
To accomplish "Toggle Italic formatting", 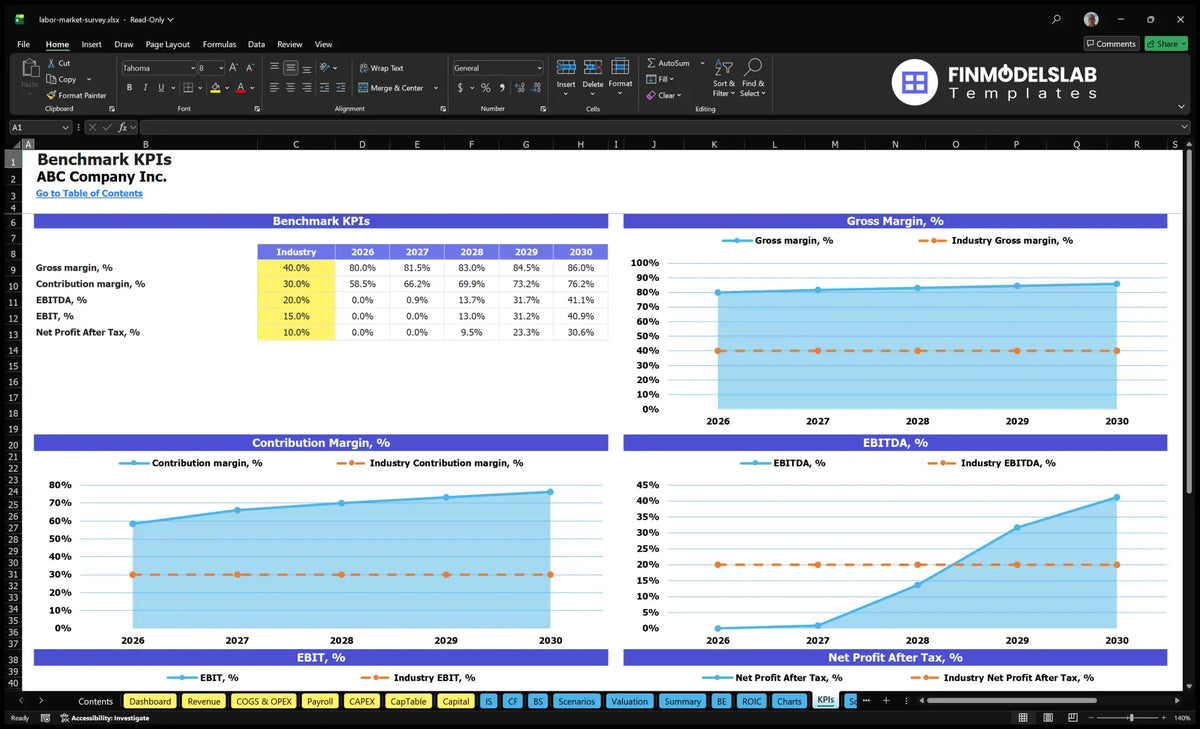I will pos(144,88).
